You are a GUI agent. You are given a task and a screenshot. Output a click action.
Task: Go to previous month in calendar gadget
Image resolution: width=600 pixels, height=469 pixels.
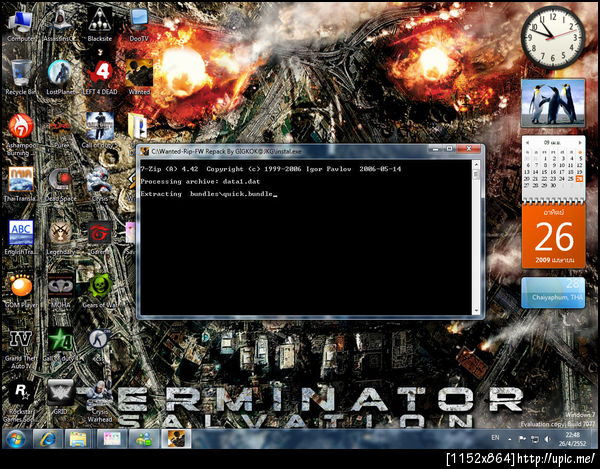tap(527, 142)
